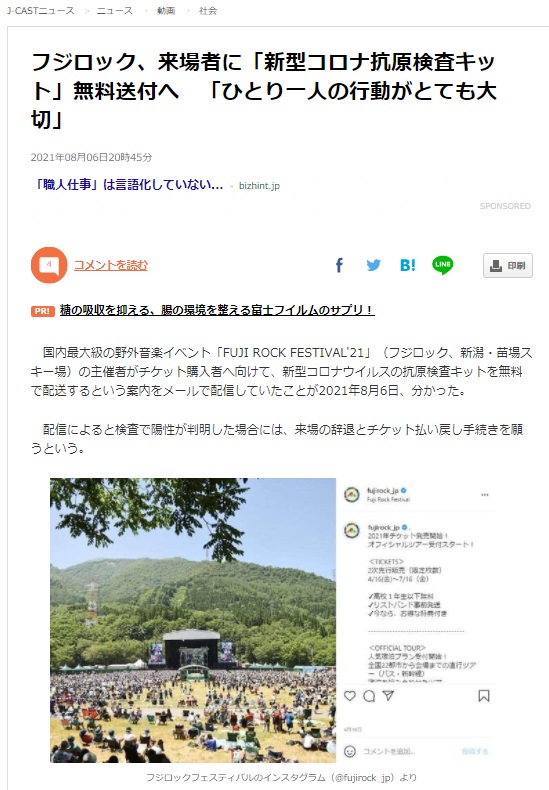
Task: Open Instagram post three-dots menu
Action: coord(485,495)
